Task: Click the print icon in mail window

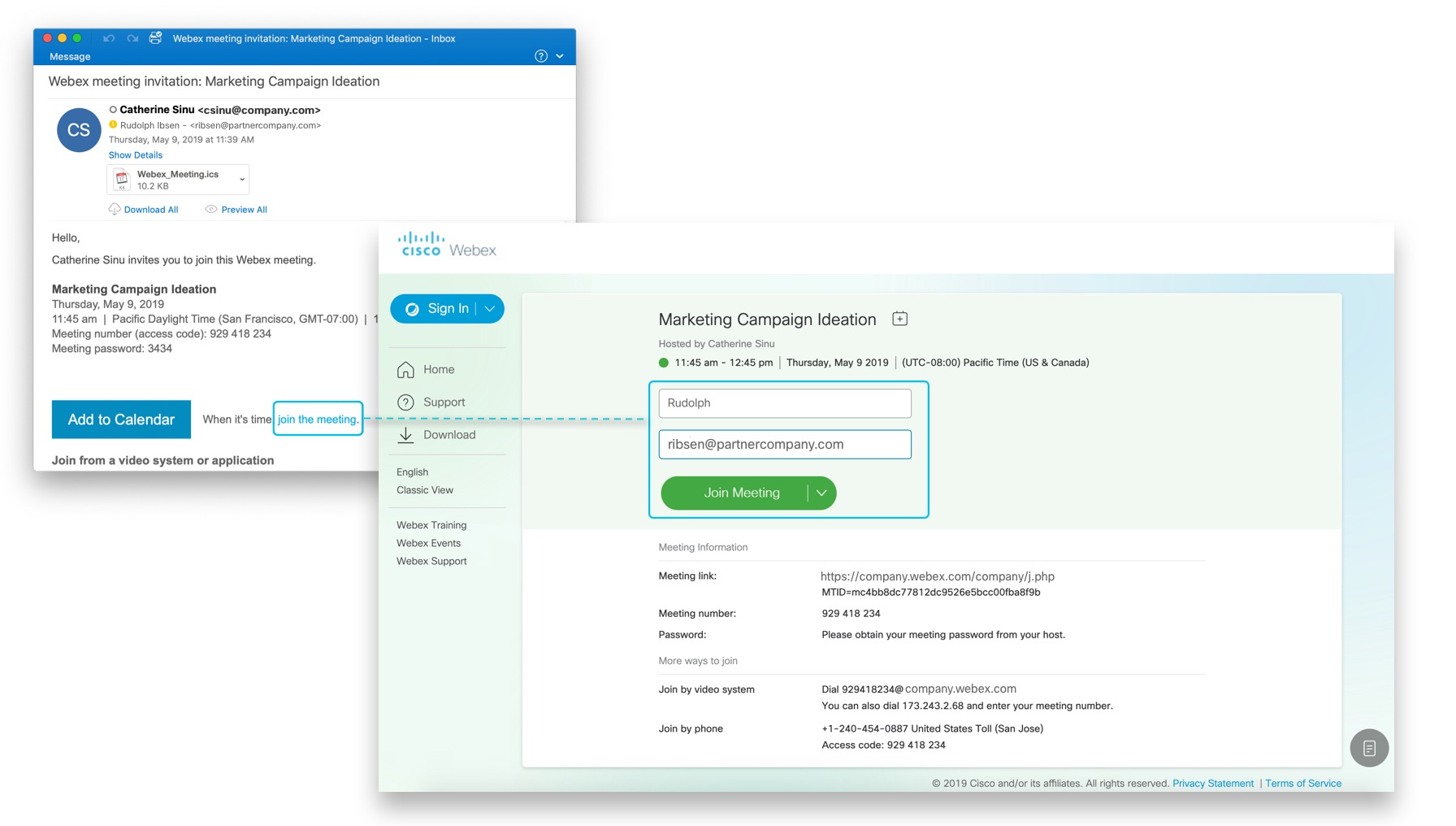Action: (155, 37)
